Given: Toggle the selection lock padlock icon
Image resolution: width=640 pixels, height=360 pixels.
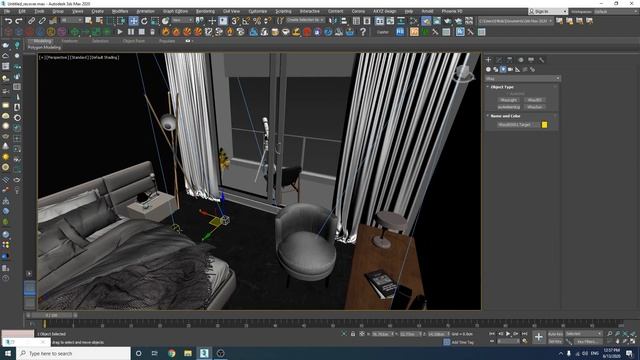Looking at the screenshot, I should pos(353,334).
